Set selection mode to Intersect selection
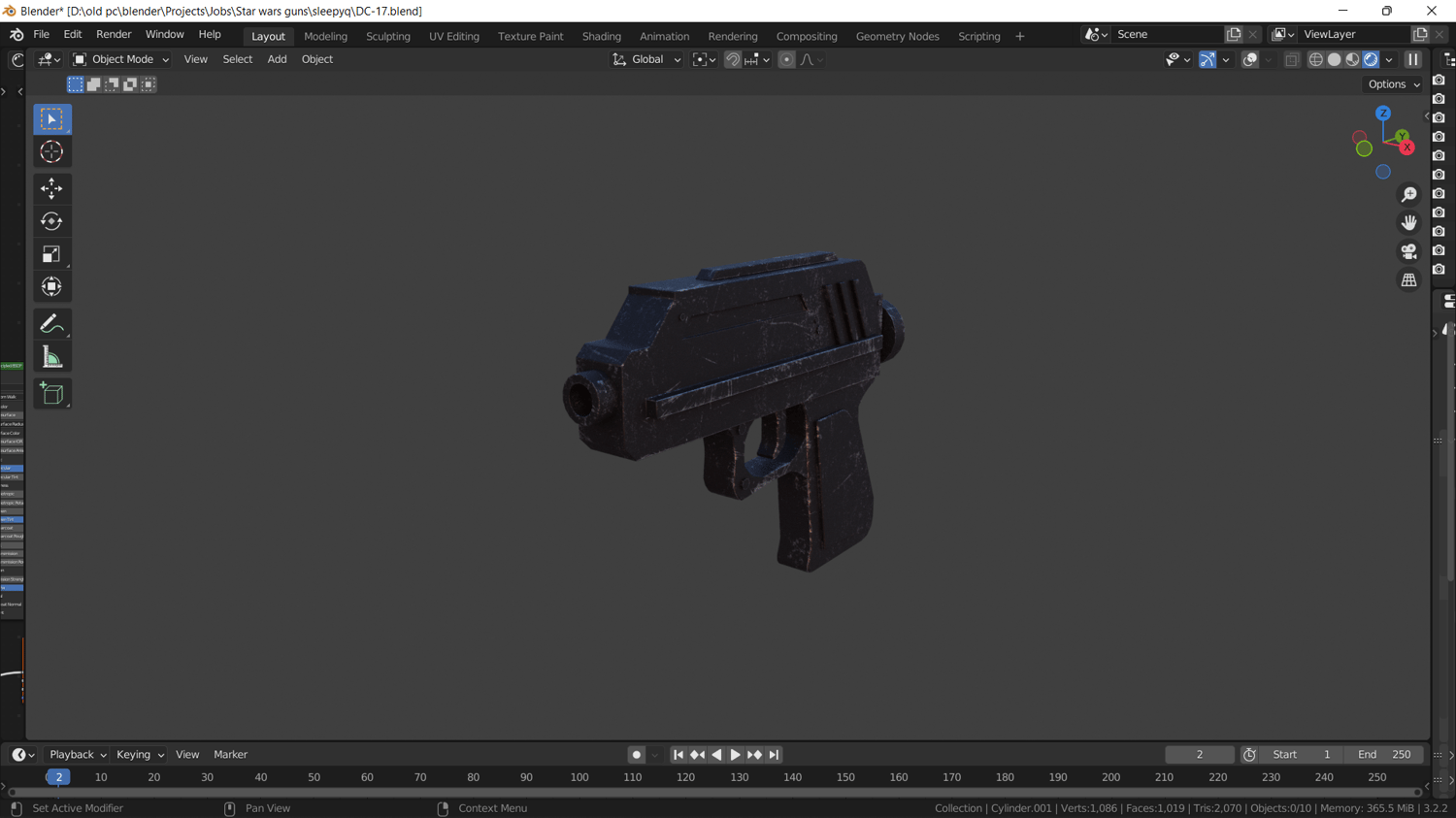The width and height of the screenshot is (1456, 818). (149, 84)
